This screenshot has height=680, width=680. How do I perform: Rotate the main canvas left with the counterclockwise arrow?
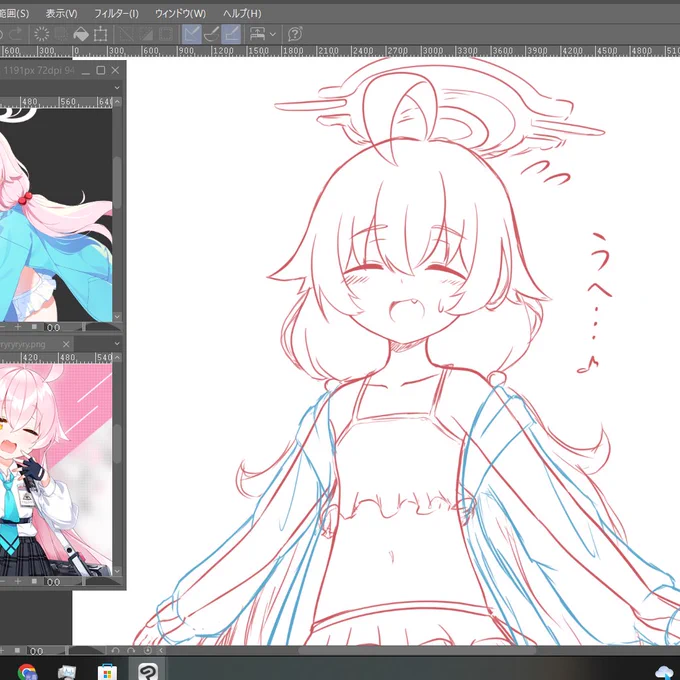click(115, 651)
